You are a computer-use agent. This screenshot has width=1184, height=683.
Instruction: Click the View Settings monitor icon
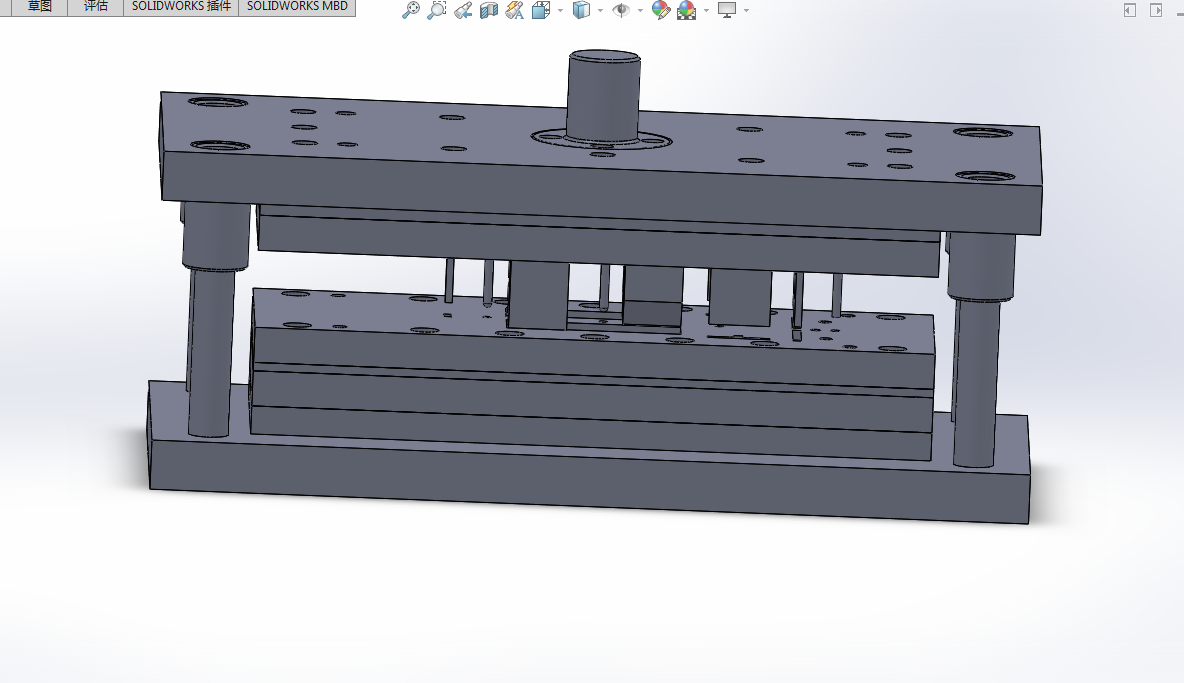tap(726, 10)
